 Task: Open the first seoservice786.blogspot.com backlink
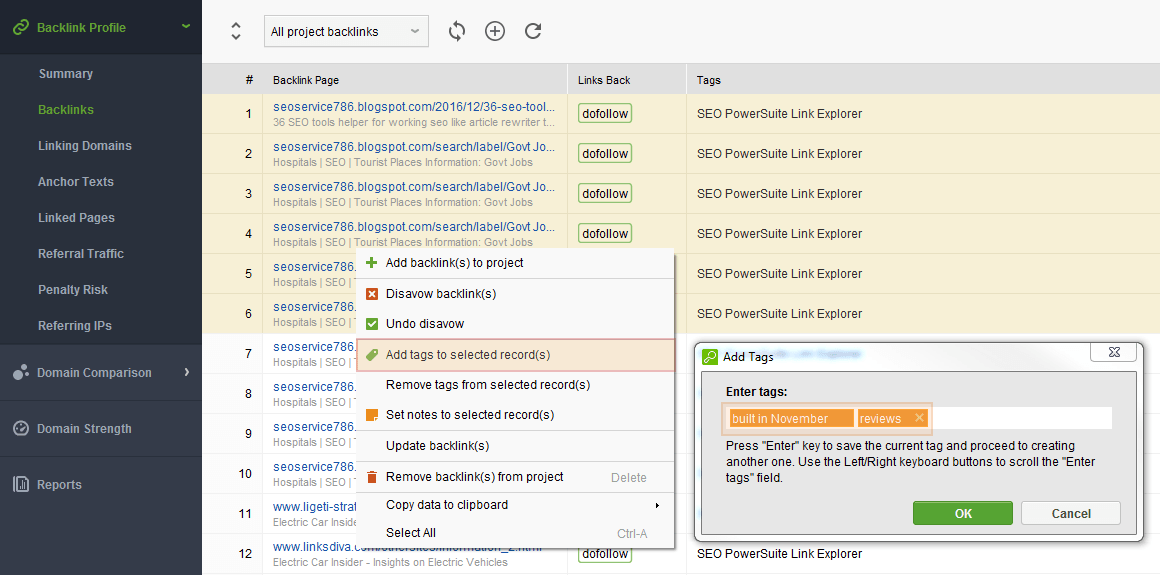(x=414, y=107)
